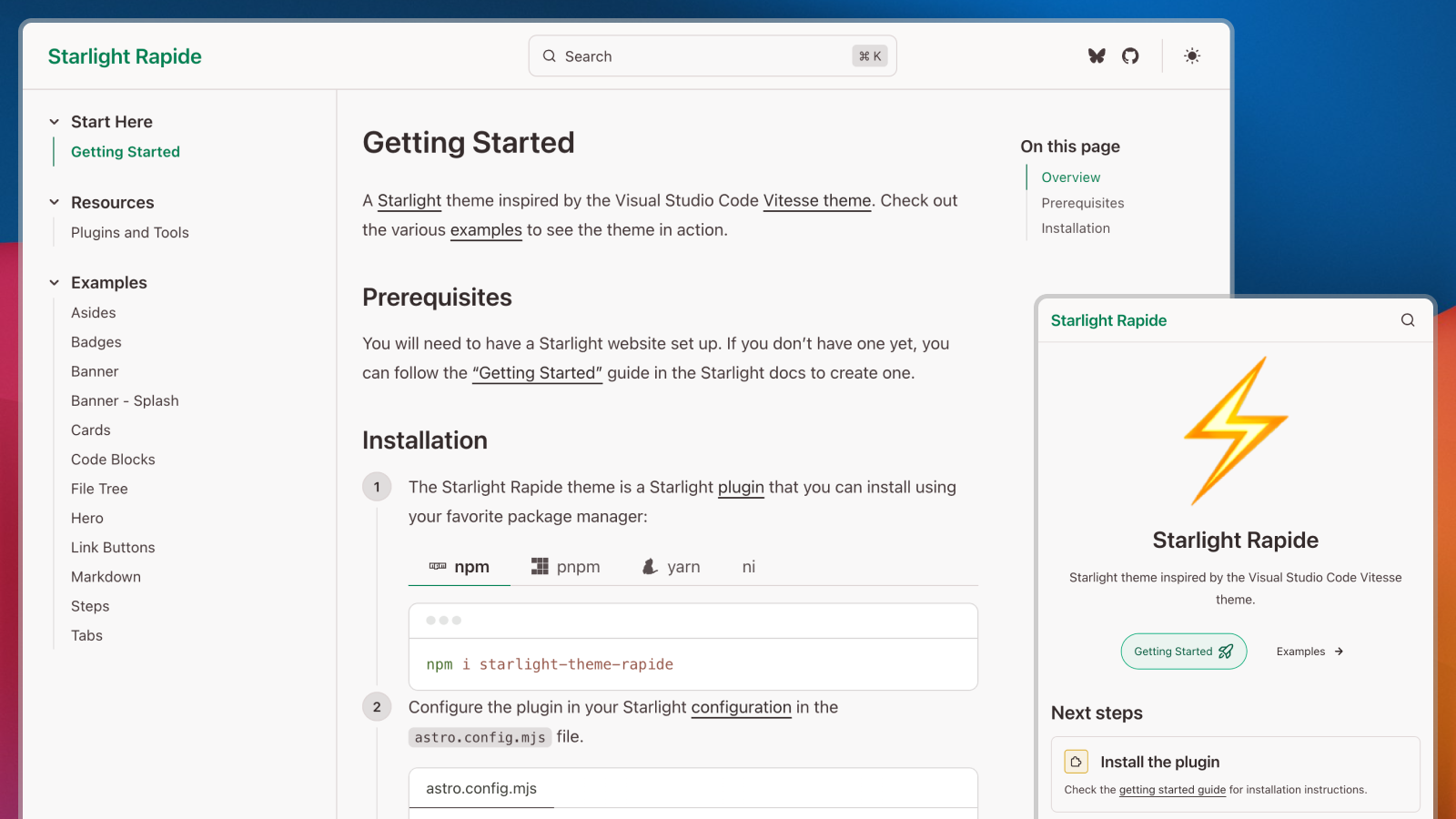Image resolution: width=1456 pixels, height=819 pixels.
Task: Toggle the light/dark theme sun icon
Action: pos(1192,56)
